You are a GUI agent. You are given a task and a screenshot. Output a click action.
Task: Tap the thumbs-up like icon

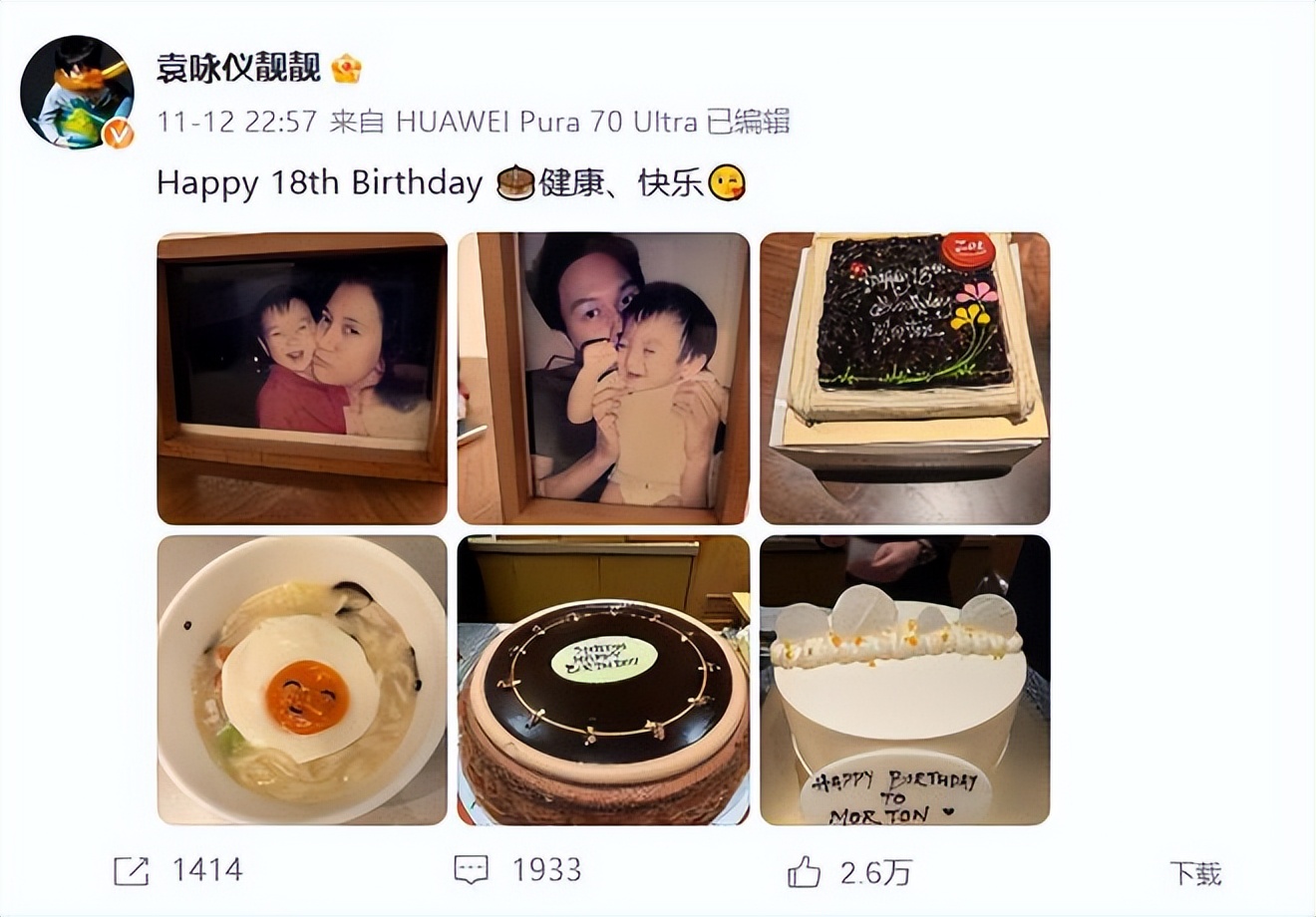[804, 872]
